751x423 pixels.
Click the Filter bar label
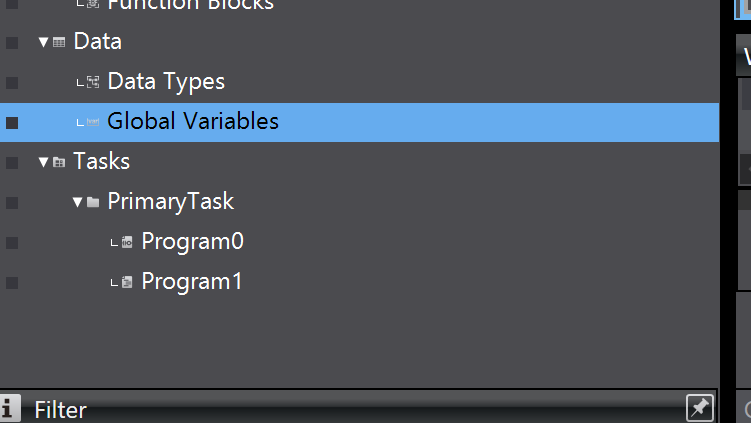61,409
